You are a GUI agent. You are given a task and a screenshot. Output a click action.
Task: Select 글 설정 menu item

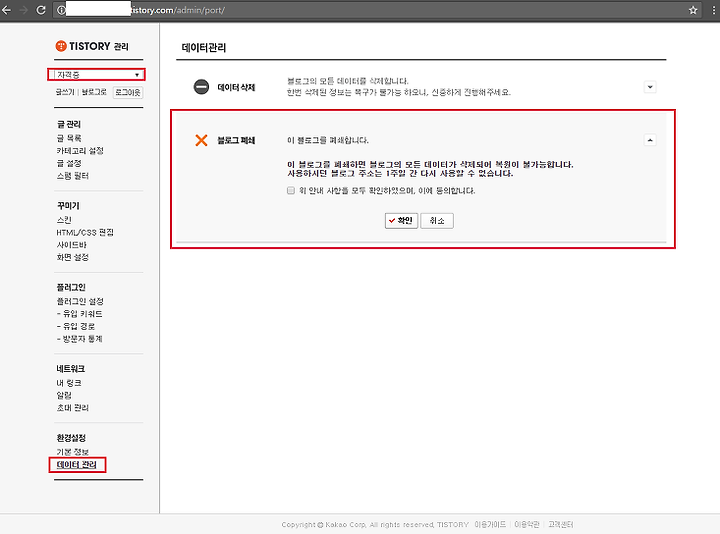69,163
